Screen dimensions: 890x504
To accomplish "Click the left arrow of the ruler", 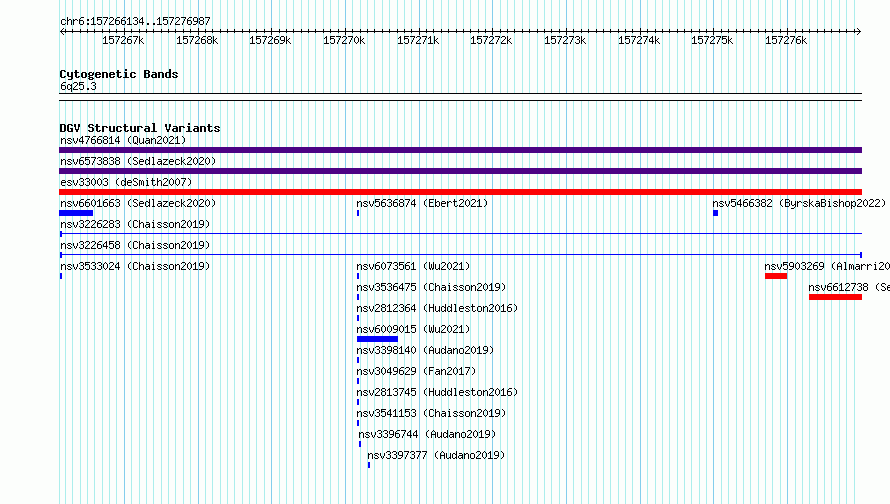I will [62, 31].
